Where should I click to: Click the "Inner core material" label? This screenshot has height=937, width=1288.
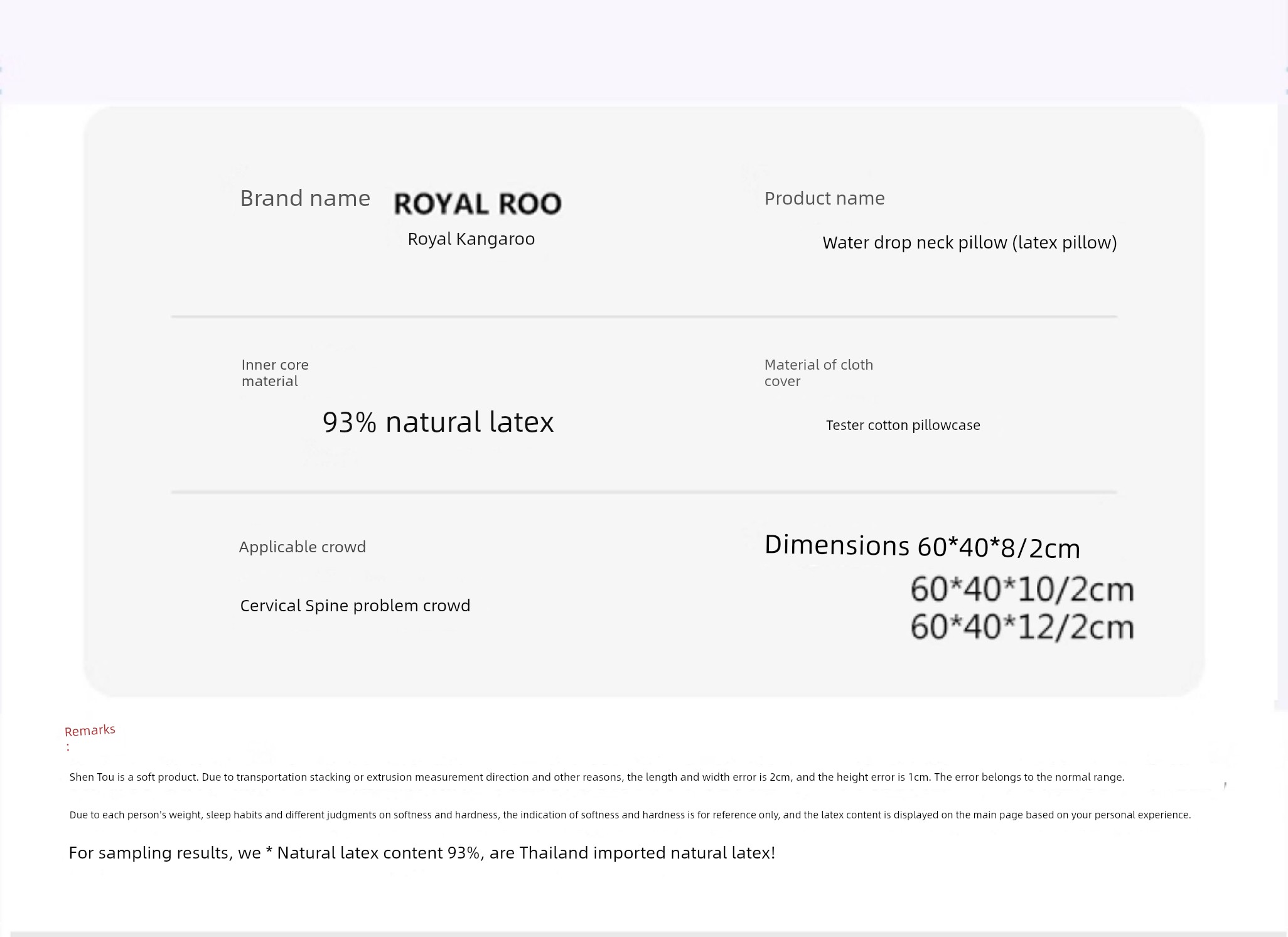275,373
